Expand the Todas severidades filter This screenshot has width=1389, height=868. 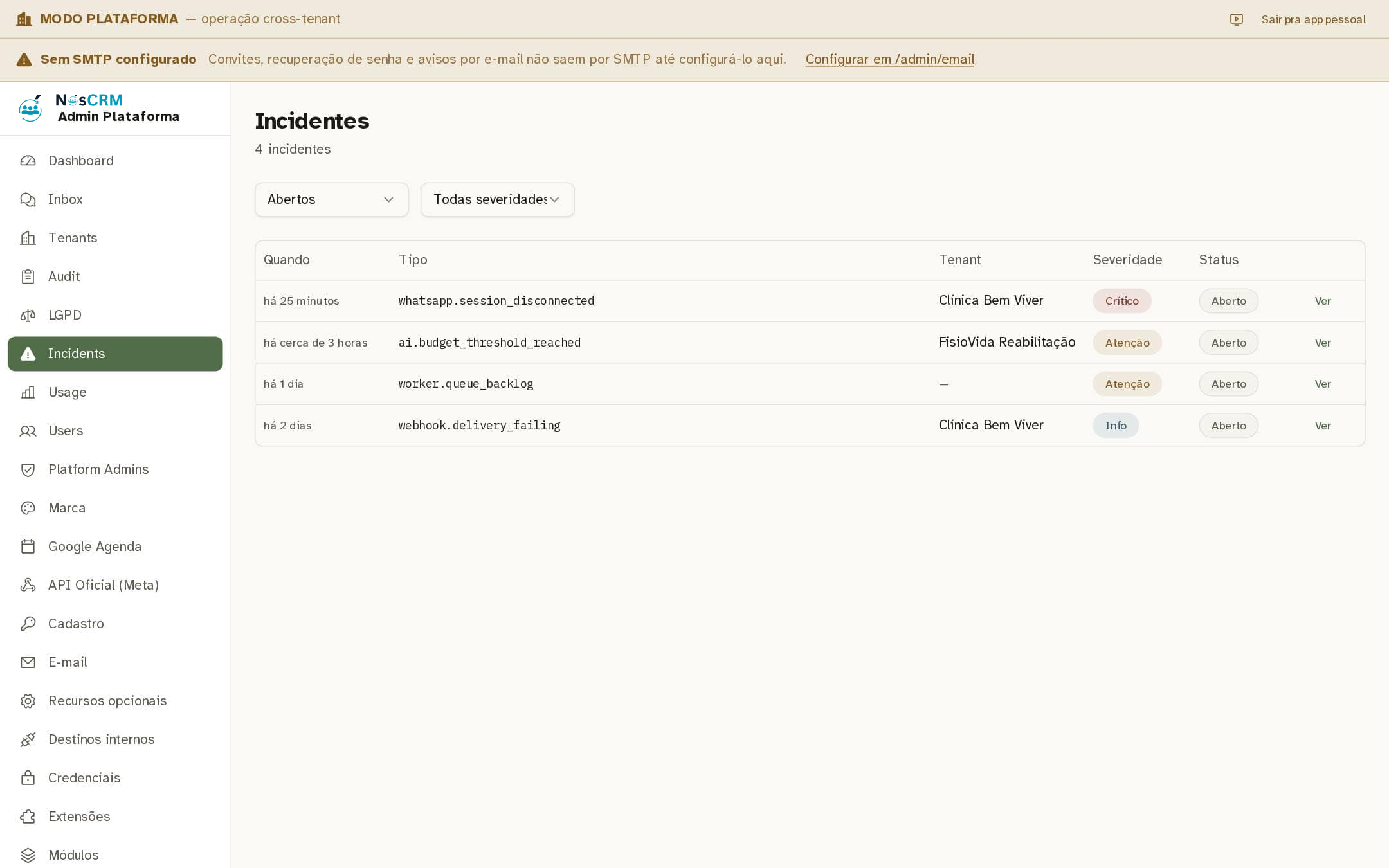(x=497, y=199)
